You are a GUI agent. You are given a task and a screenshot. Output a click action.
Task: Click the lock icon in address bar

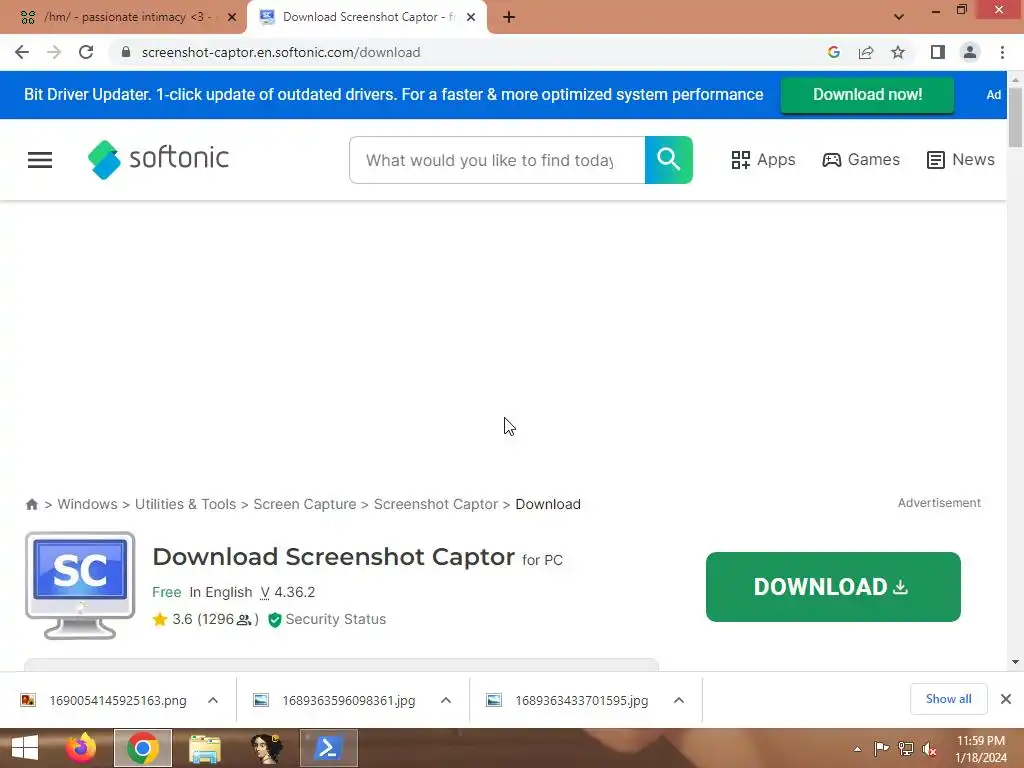126,52
